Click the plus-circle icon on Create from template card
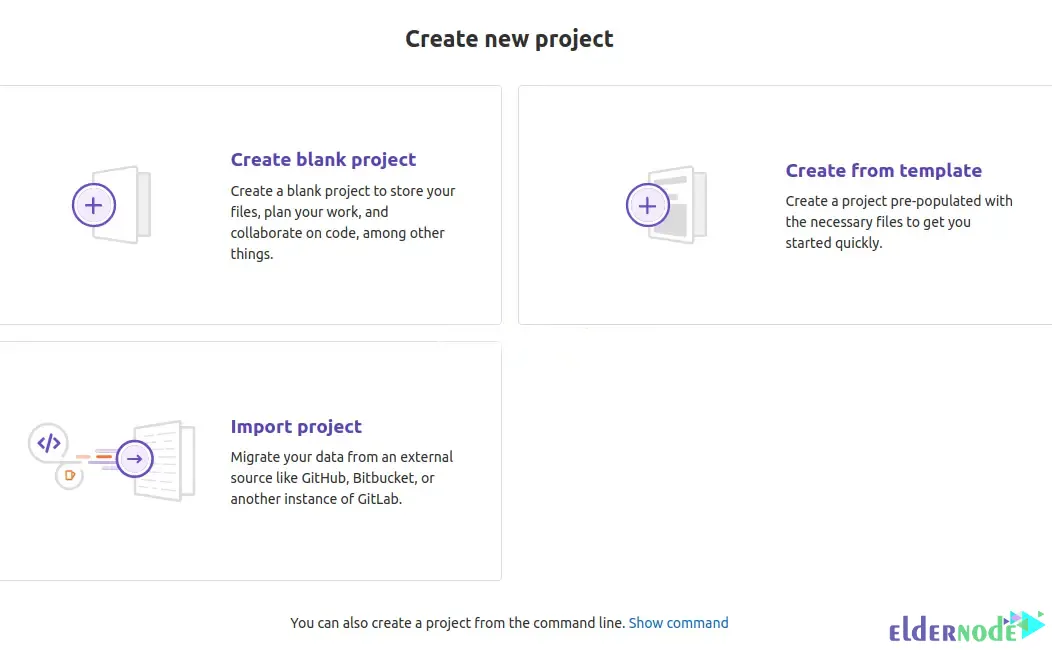The height and width of the screenshot is (650, 1052). pyautogui.click(x=648, y=205)
